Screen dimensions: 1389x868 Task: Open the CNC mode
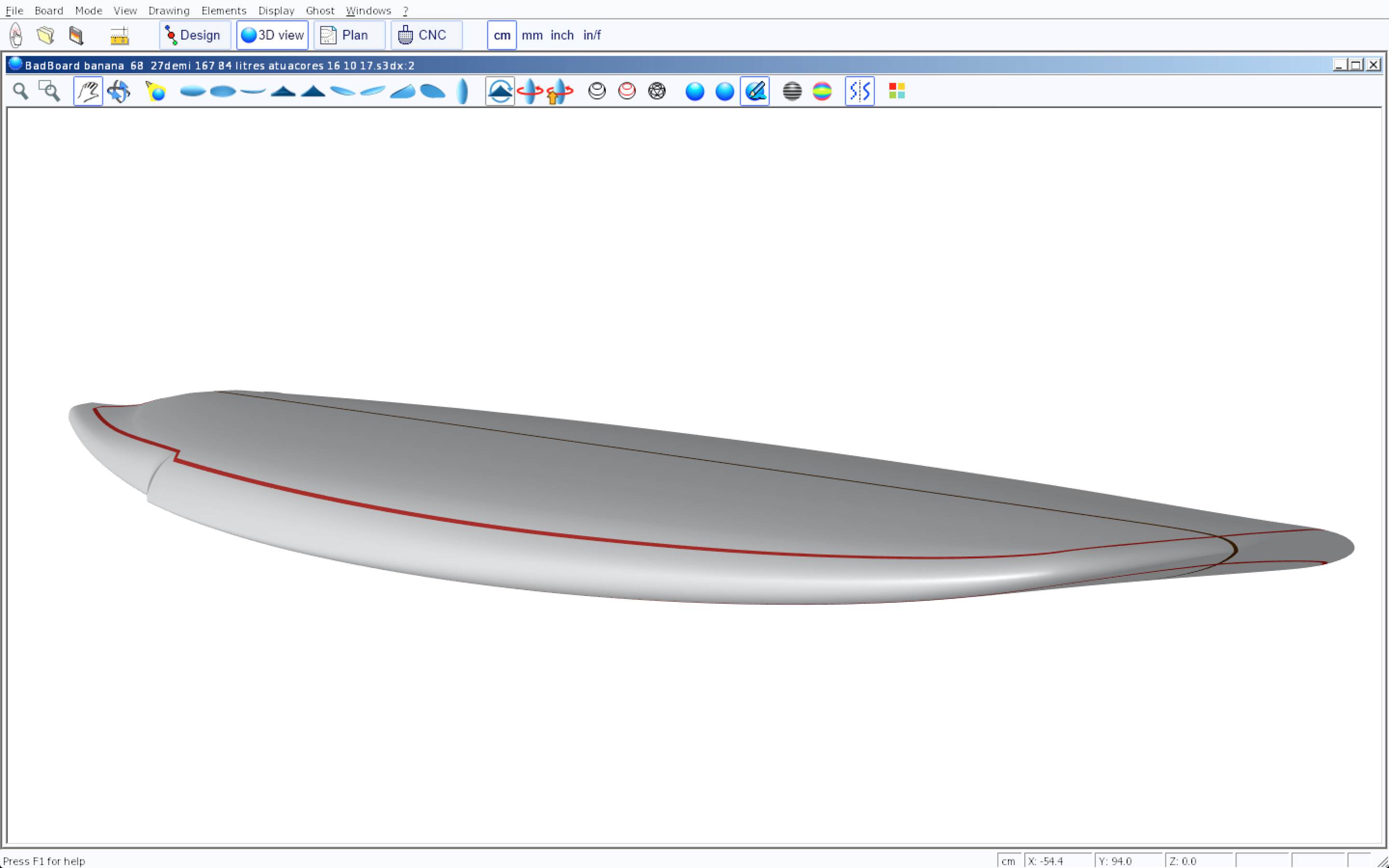click(x=426, y=36)
